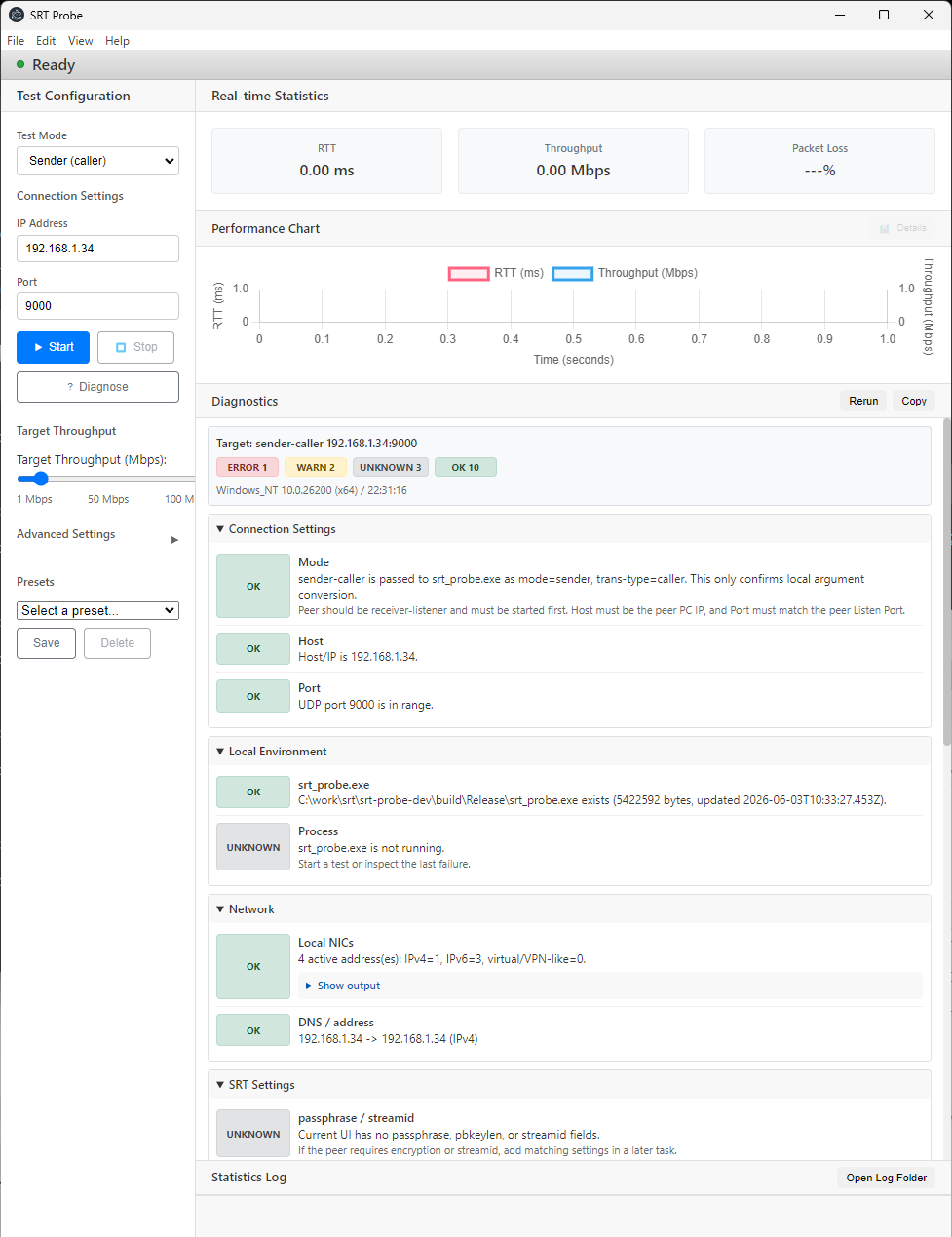Screen dimensions: 952x1237
Task: Click the 'Statistics Log' heading
Action: [x=248, y=1178]
